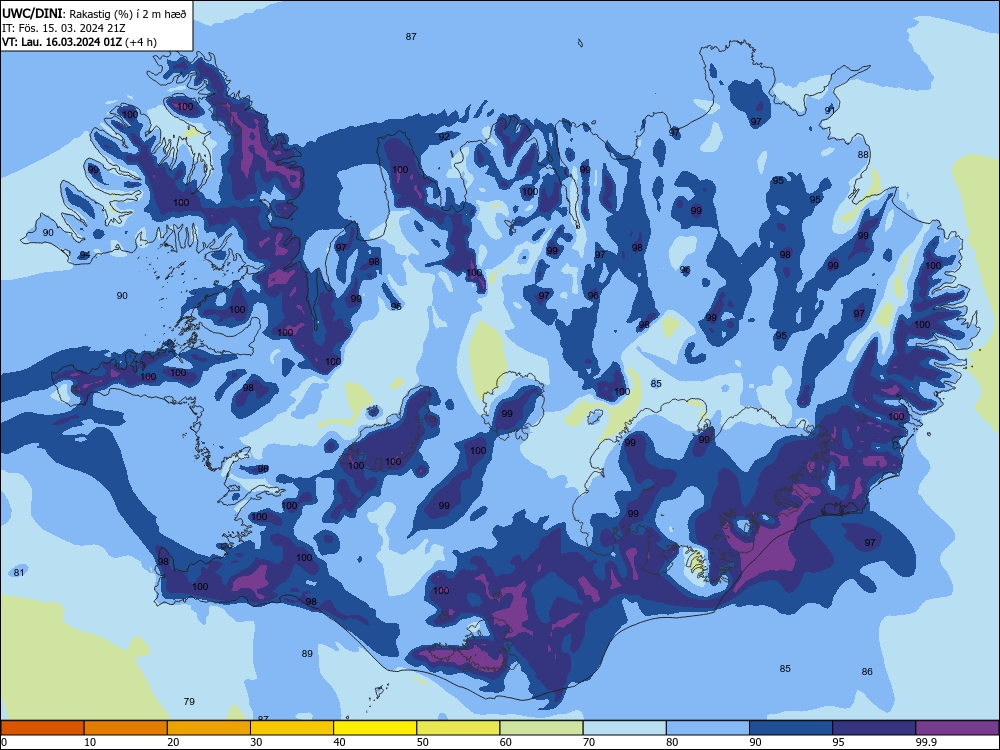This screenshot has width=1000, height=750.
Task: Click the humidity value '81' on the map
Action: (x=19, y=572)
